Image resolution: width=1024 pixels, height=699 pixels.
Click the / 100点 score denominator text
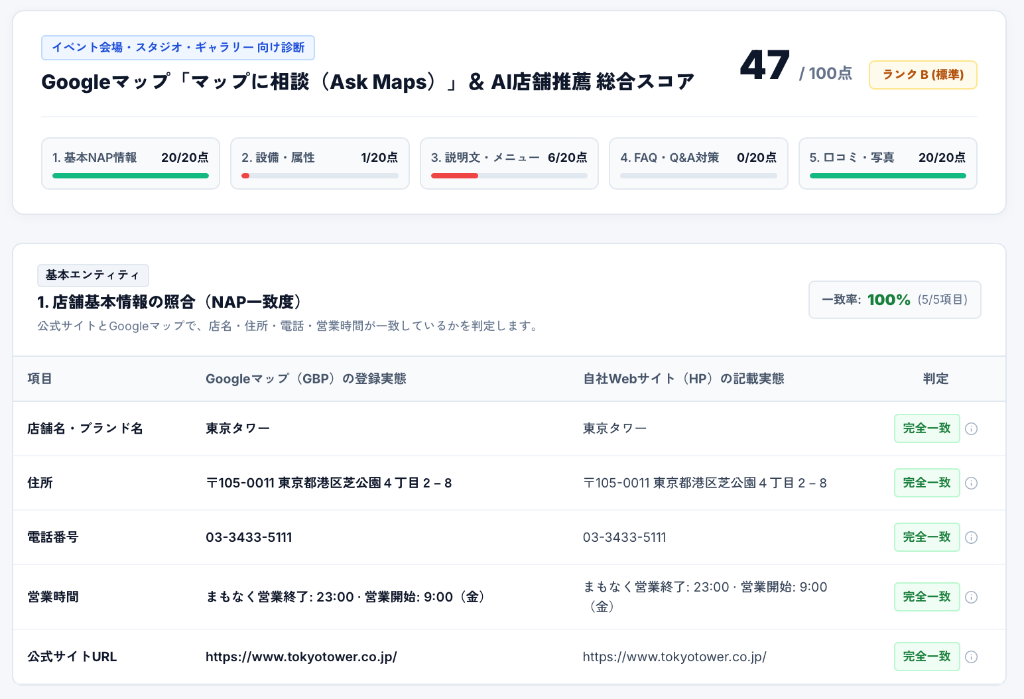(825, 73)
